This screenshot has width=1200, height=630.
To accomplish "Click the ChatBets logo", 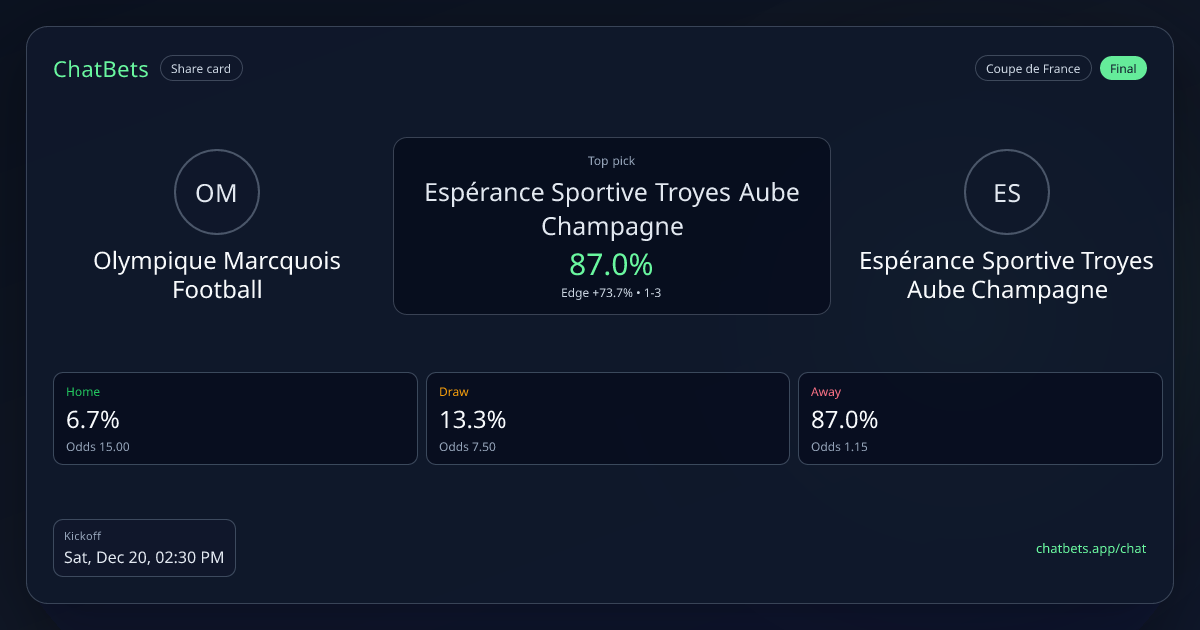I will click(x=101, y=69).
